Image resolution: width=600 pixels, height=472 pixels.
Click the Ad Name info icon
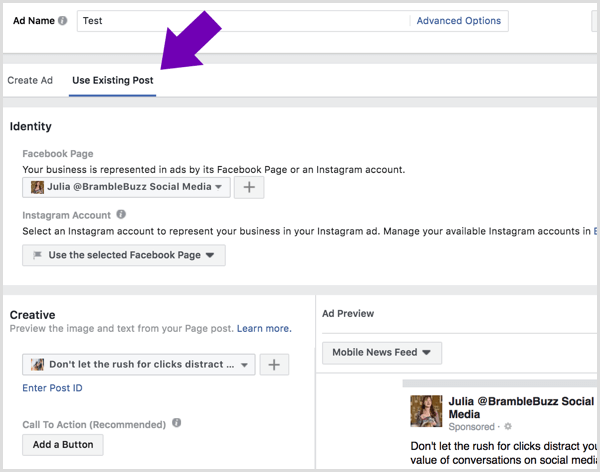[62, 21]
